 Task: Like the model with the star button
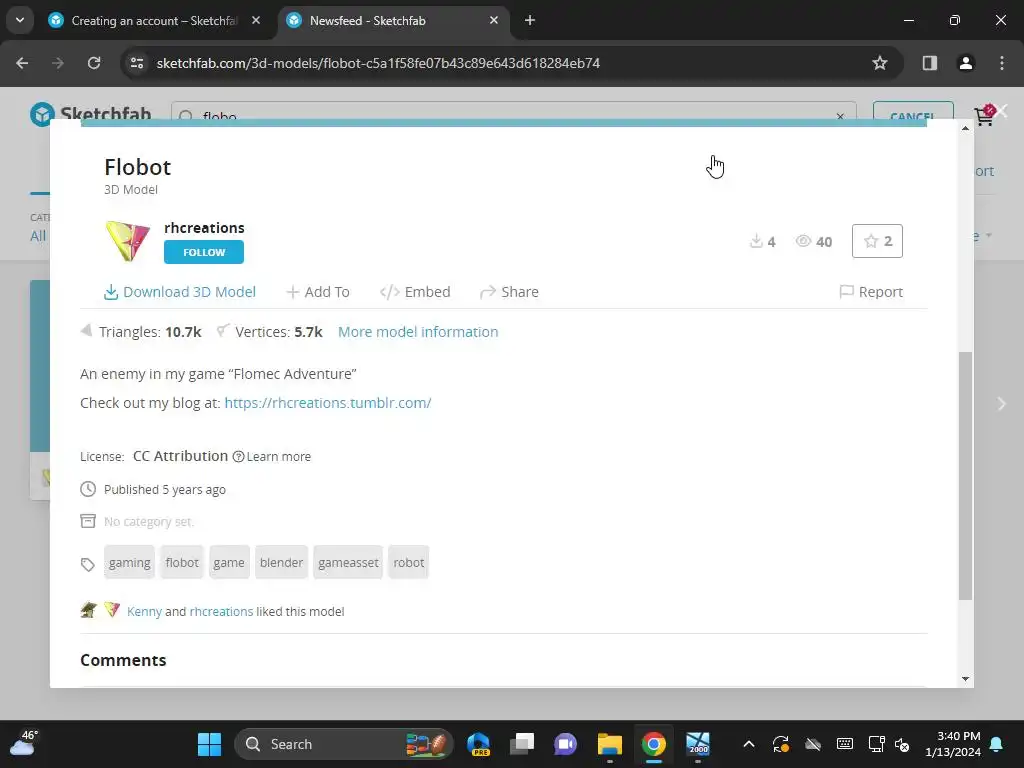pyautogui.click(x=877, y=241)
